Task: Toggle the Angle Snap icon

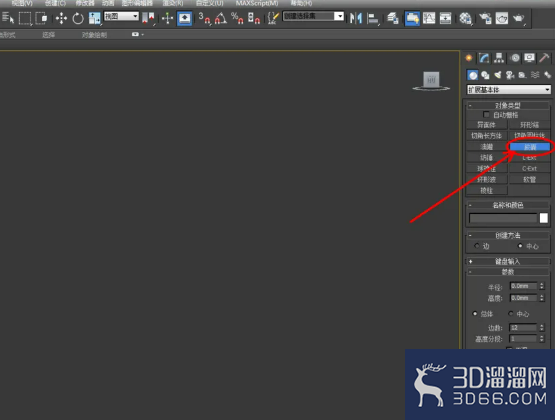Action: click(x=221, y=18)
